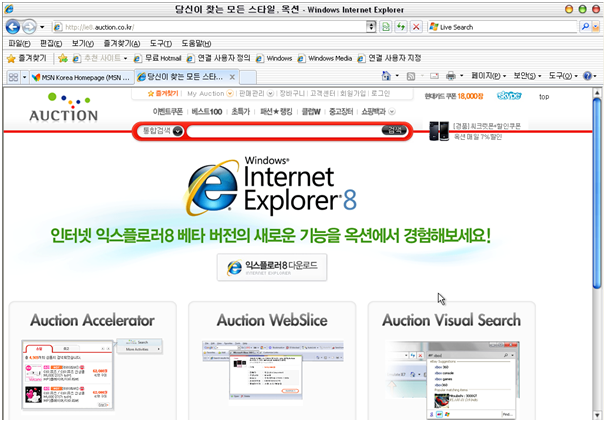Open the Windows favorites bar link
606x422 pixels.
point(274,58)
